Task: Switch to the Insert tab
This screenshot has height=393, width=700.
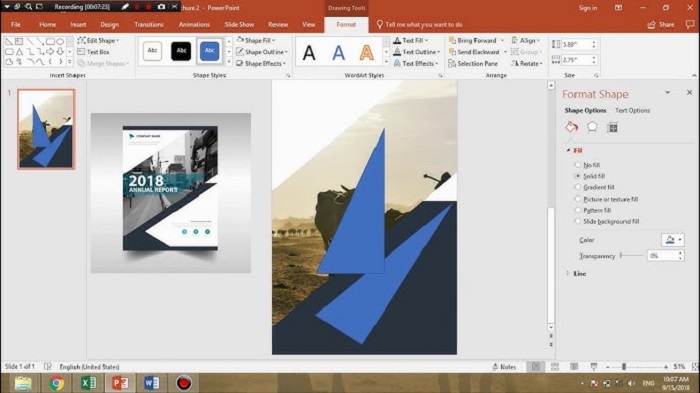Action: [78, 25]
